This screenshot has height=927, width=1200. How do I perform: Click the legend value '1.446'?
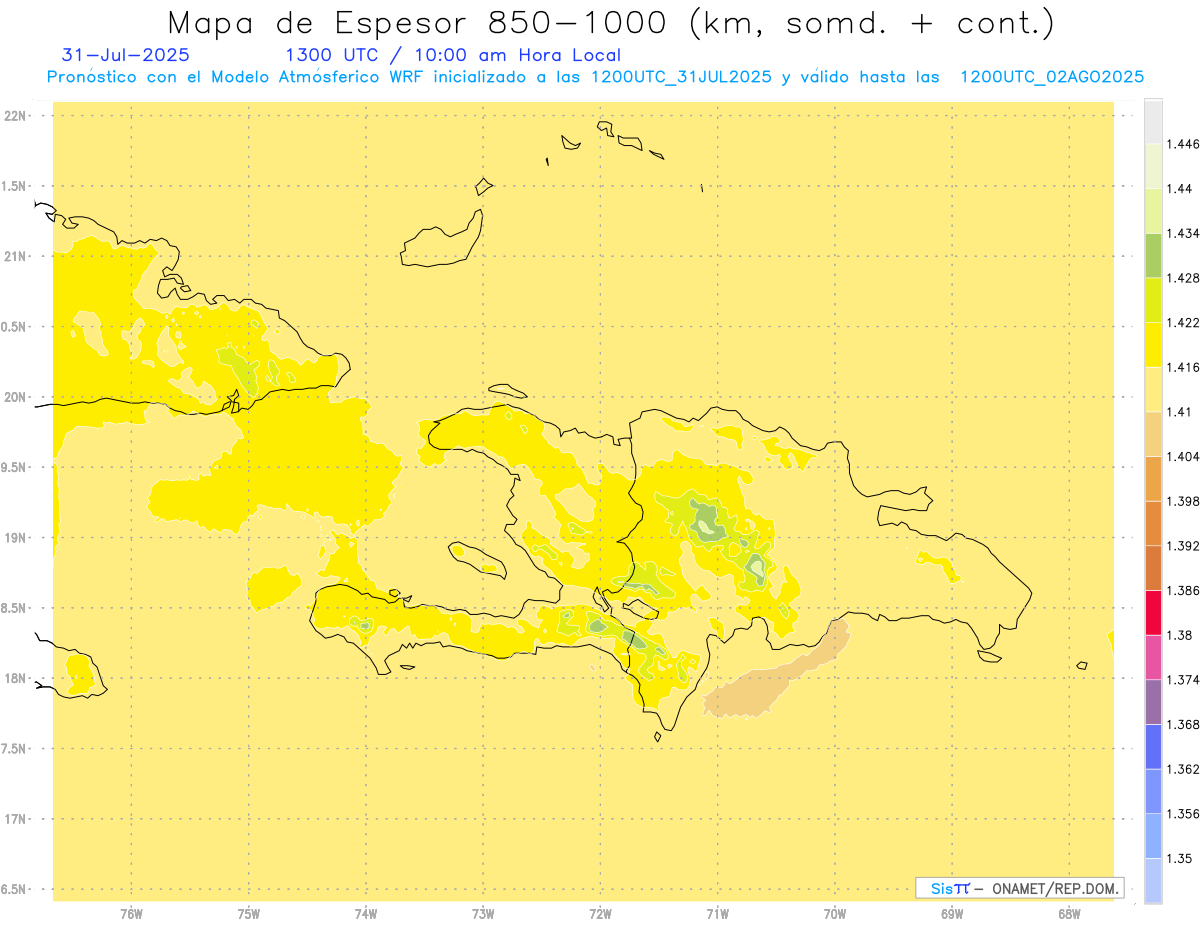[x=1182, y=144]
